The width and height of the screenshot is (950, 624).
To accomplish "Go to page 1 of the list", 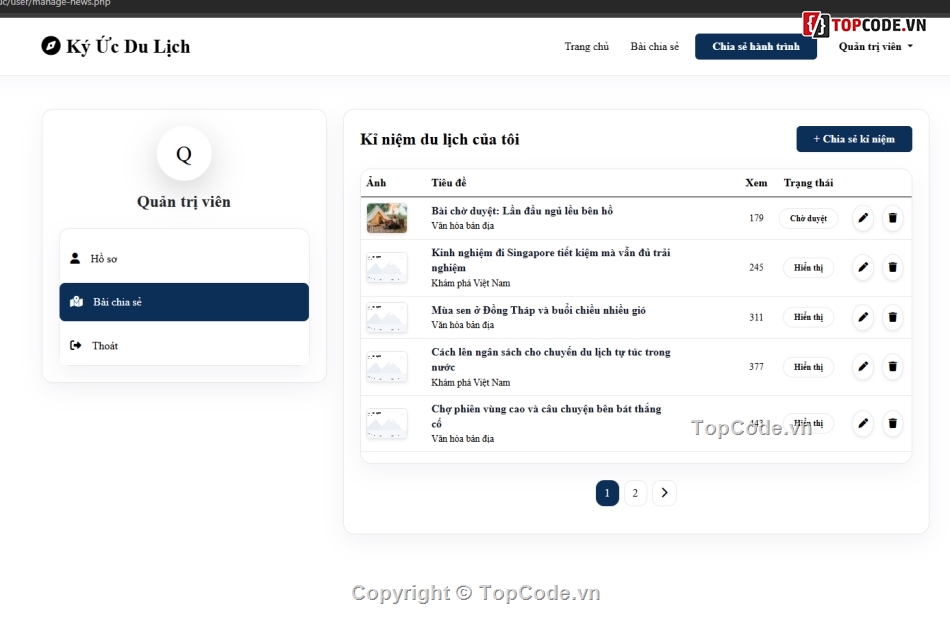I will (x=607, y=493).
